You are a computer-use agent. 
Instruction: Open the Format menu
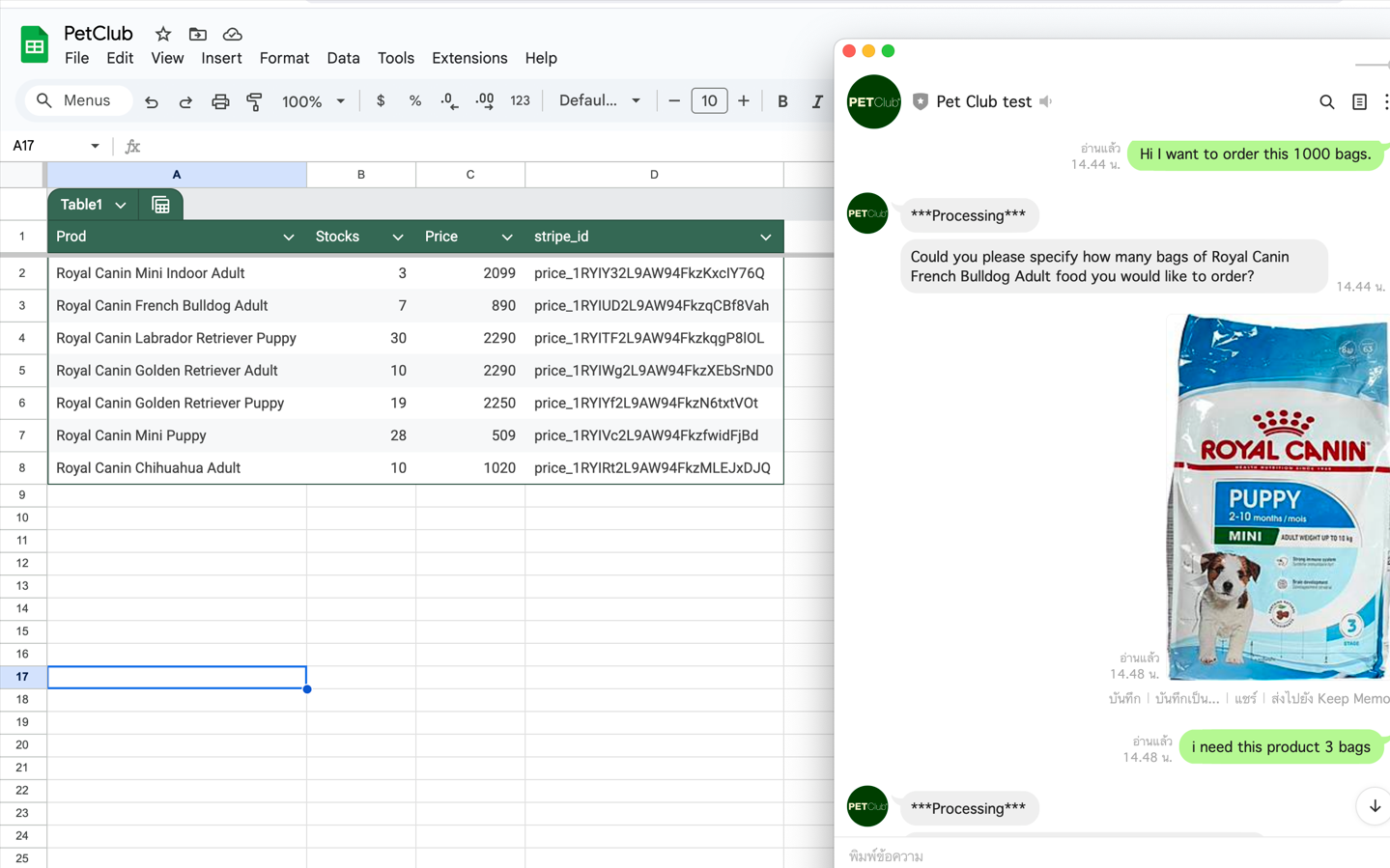pyautogui.click(x=284, y=58)
